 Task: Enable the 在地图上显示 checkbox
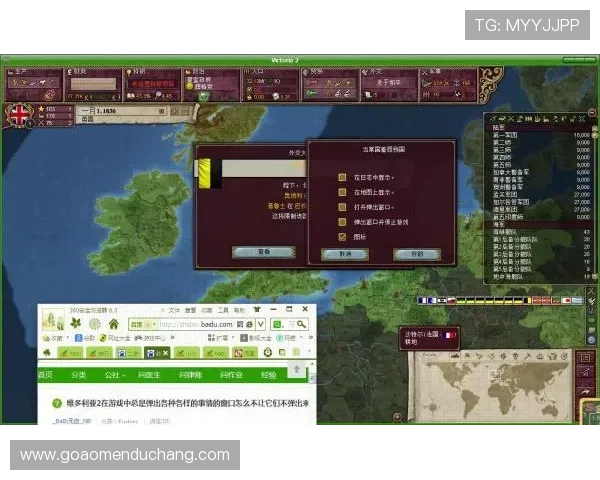pos(342,192)
